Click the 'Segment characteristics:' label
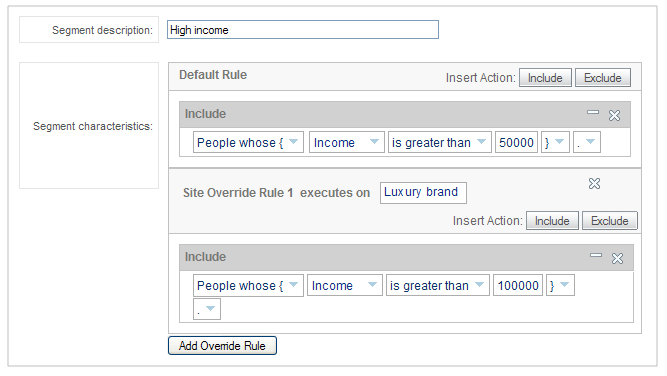The image size is (667, 376). [x=93, y=126]
